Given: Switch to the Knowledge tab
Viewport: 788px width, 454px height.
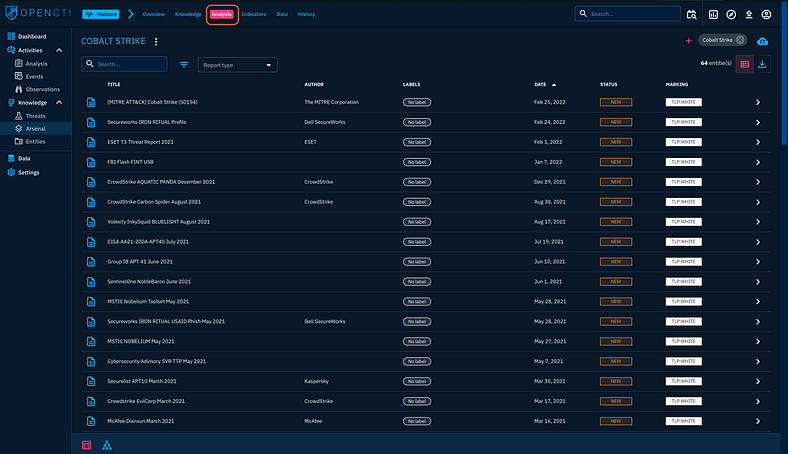Looking at the screenshot, I should (188, 14).
